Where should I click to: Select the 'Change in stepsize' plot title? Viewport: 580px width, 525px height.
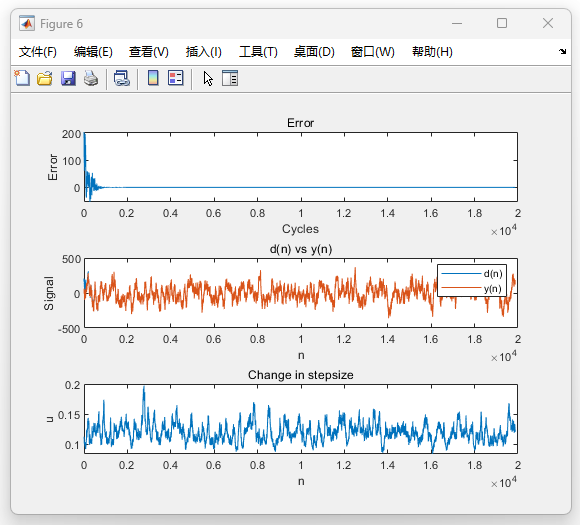pos(301,375)
